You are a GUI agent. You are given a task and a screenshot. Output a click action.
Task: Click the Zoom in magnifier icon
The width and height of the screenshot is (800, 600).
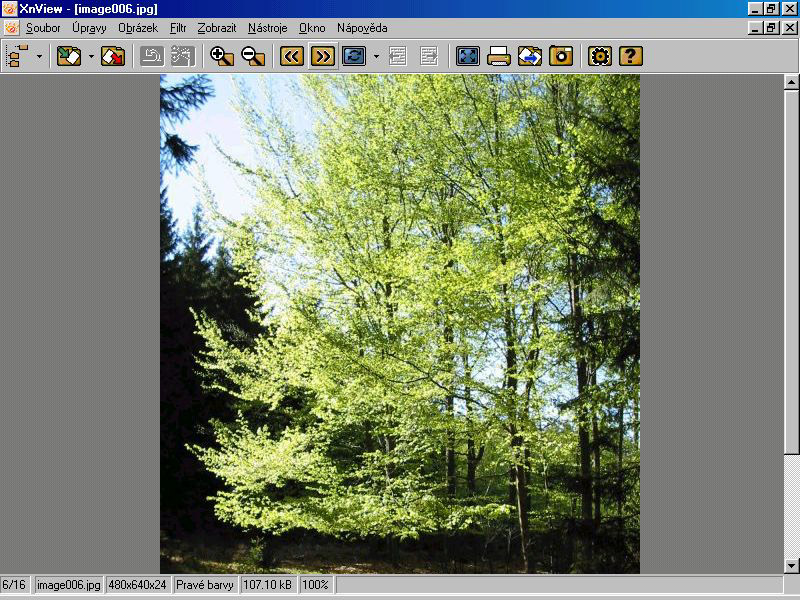(x=221, y=56)
